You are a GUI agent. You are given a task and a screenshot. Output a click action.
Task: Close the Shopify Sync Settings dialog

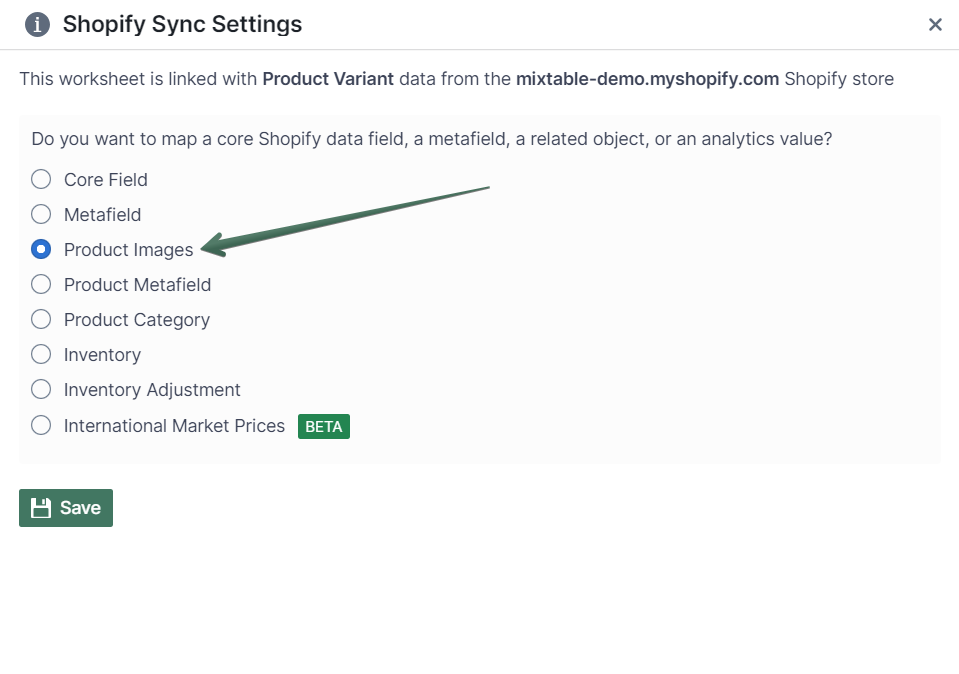(x=935, y=24)
